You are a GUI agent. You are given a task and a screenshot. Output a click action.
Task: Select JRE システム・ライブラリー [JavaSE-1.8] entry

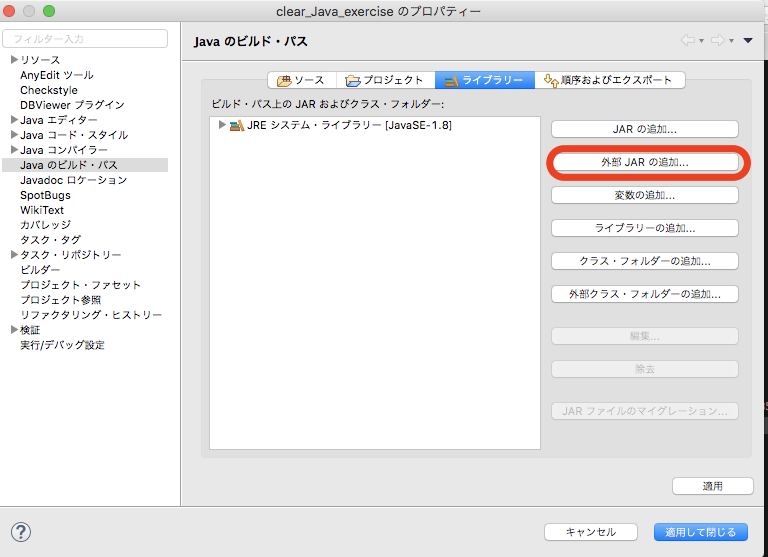coord(349,125)
